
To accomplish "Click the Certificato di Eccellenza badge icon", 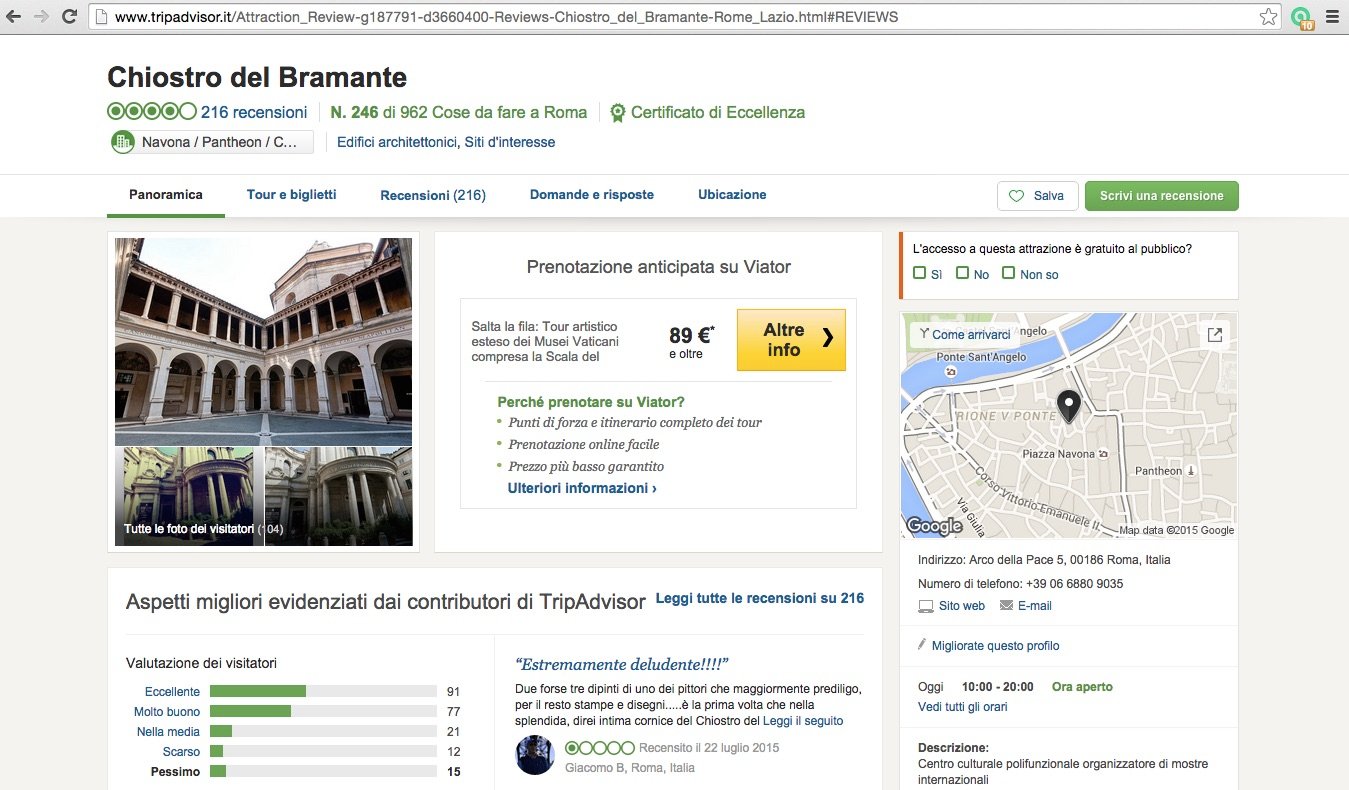I will 618,113.
